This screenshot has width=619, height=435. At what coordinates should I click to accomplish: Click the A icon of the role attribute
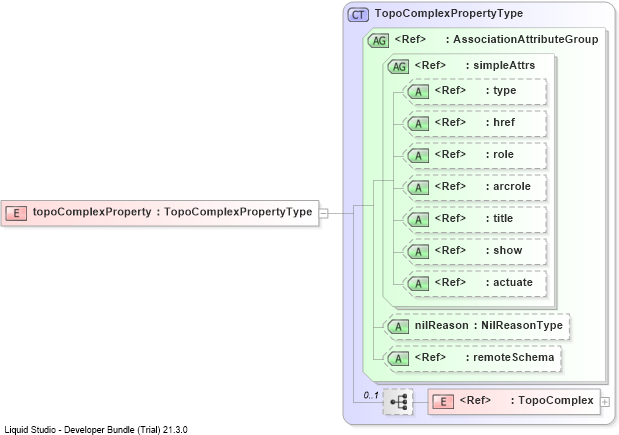tap(418, 156)
